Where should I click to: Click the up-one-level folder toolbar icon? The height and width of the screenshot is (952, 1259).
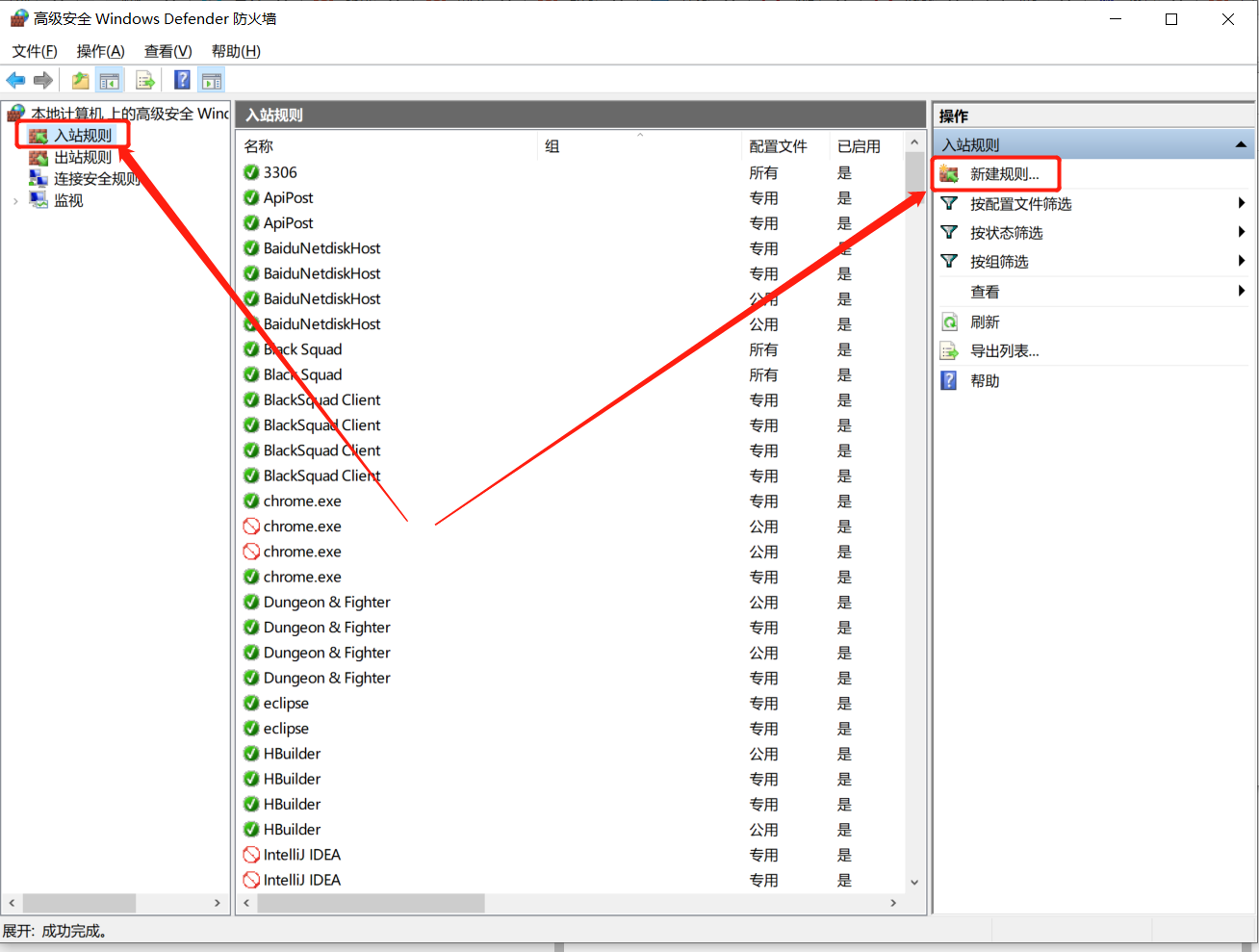coord(81,80)
